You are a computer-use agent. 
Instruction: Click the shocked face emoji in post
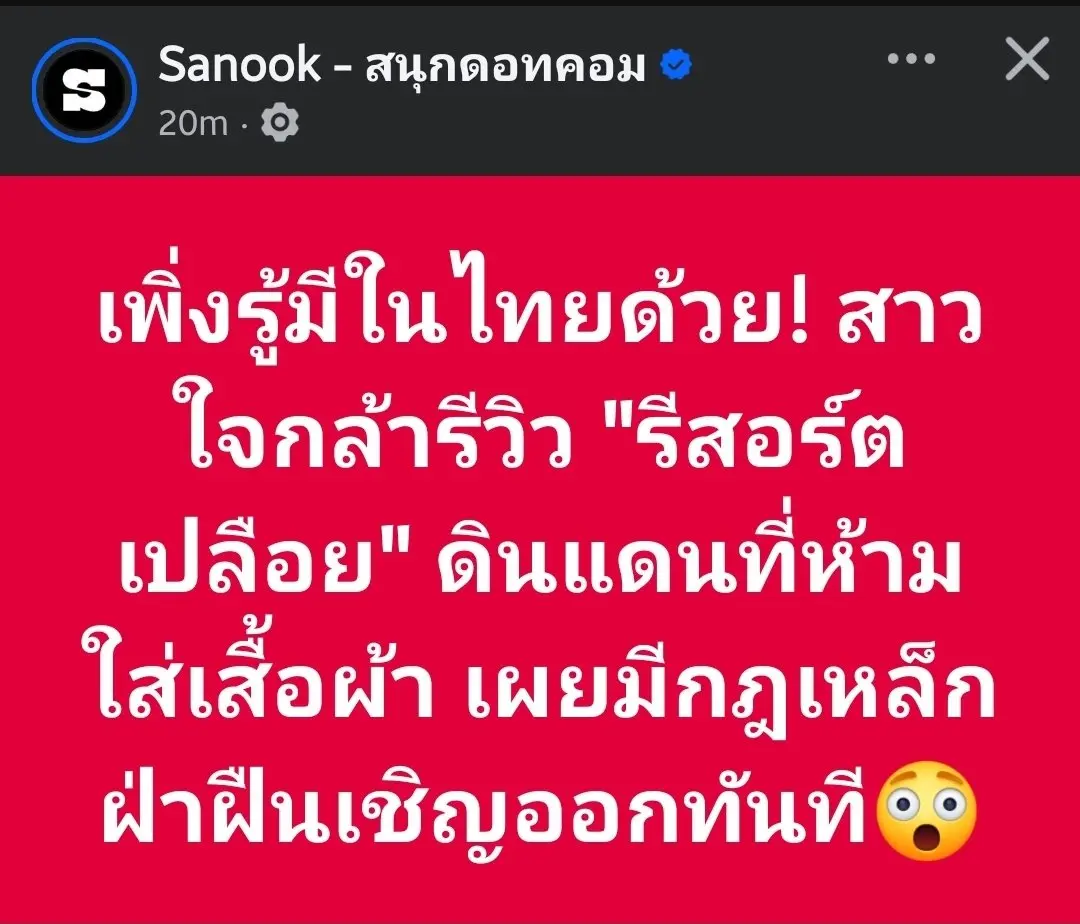coord(925,810)
